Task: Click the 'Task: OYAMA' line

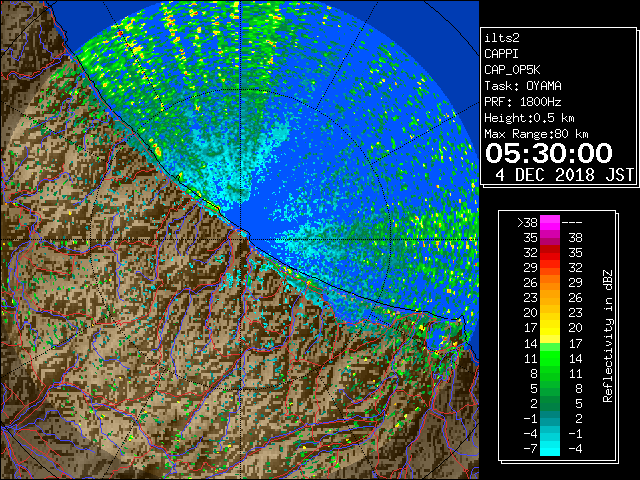Action: click(x=523, y=86)
